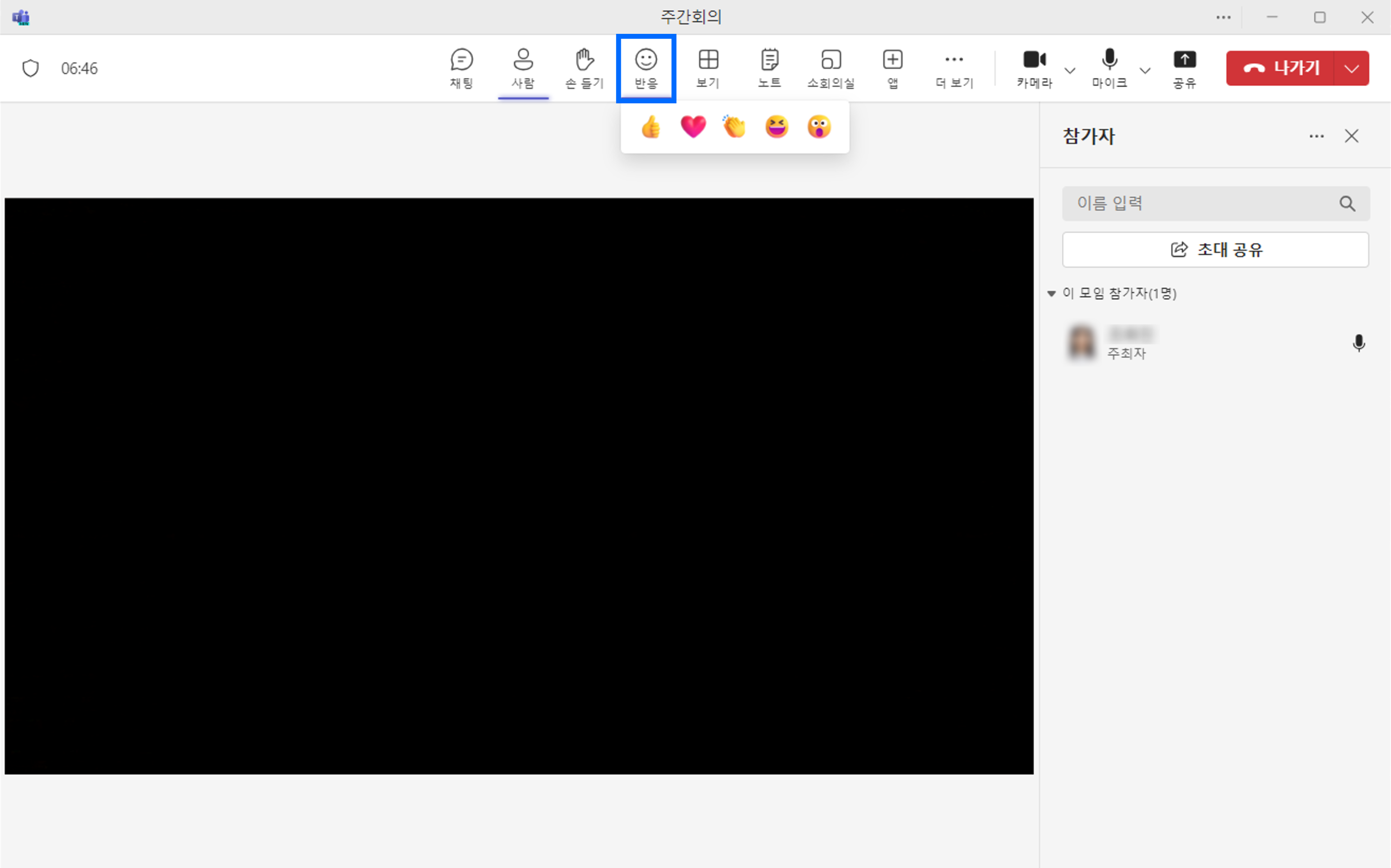Send the clapping hands reaction
This screenshot has height=868, width=1391.
click(x=734, y=127)
